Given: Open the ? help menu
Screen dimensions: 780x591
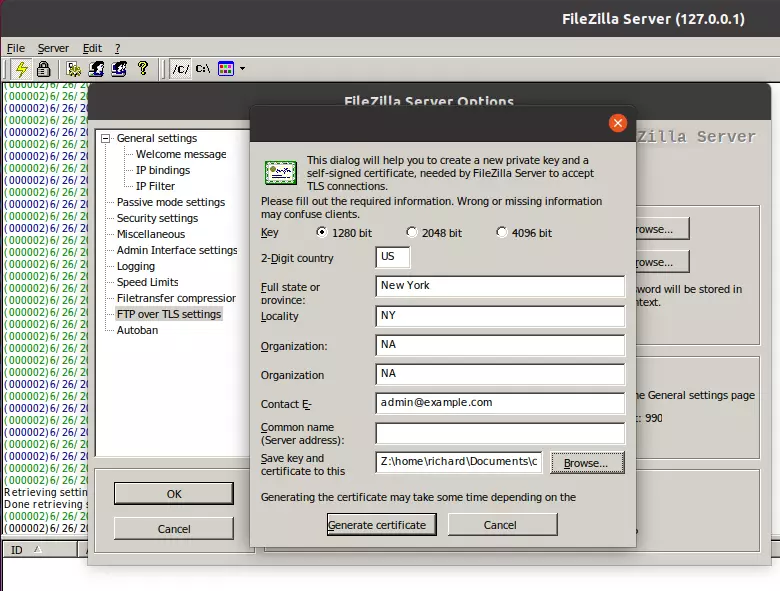Looking at the screenshot, I should pos(117,48).
